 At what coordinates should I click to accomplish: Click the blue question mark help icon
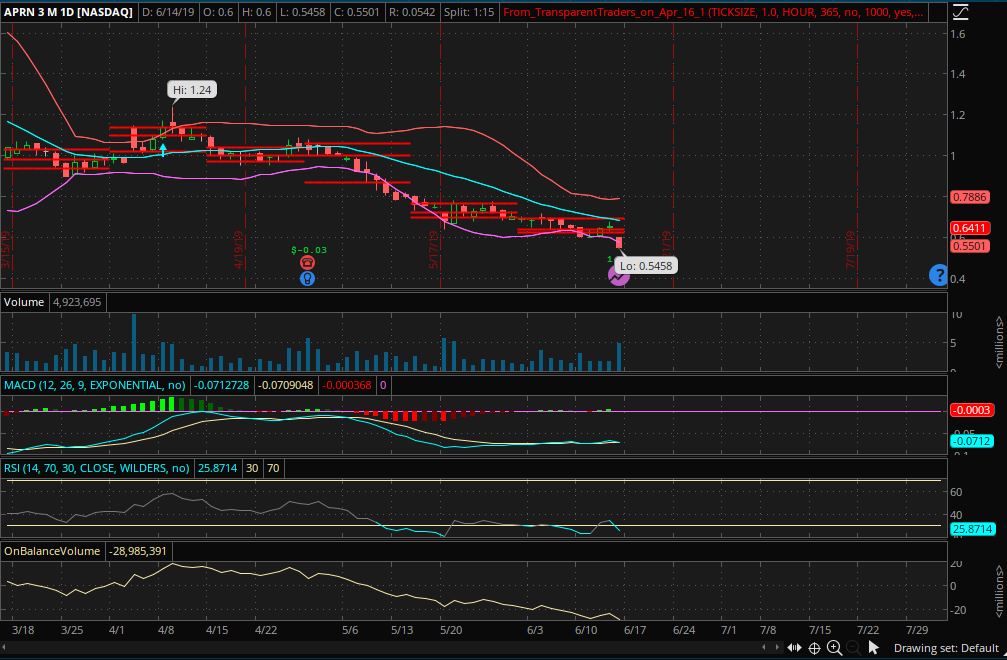click(x=938, y=275)
